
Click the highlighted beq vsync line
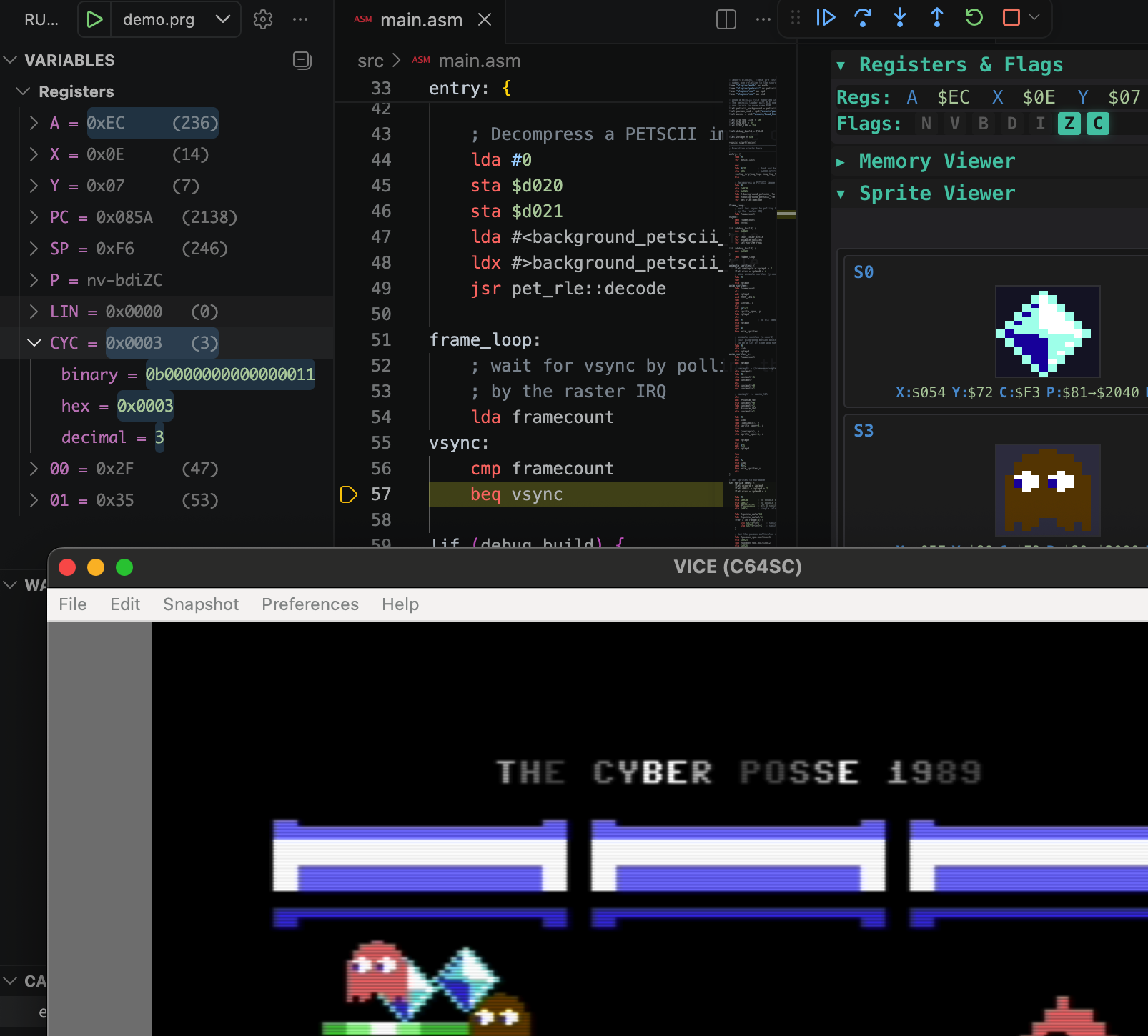(576, 494)
